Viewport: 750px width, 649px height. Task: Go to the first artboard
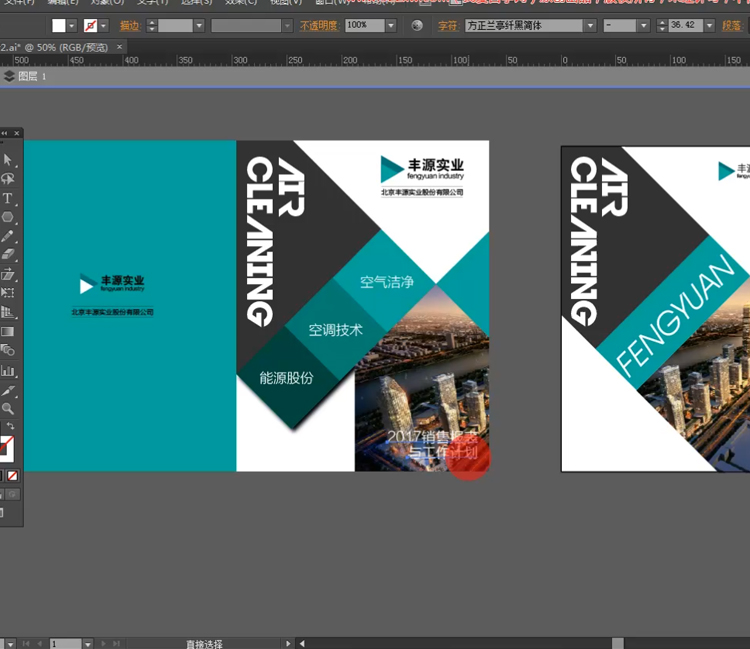point(26,644)
